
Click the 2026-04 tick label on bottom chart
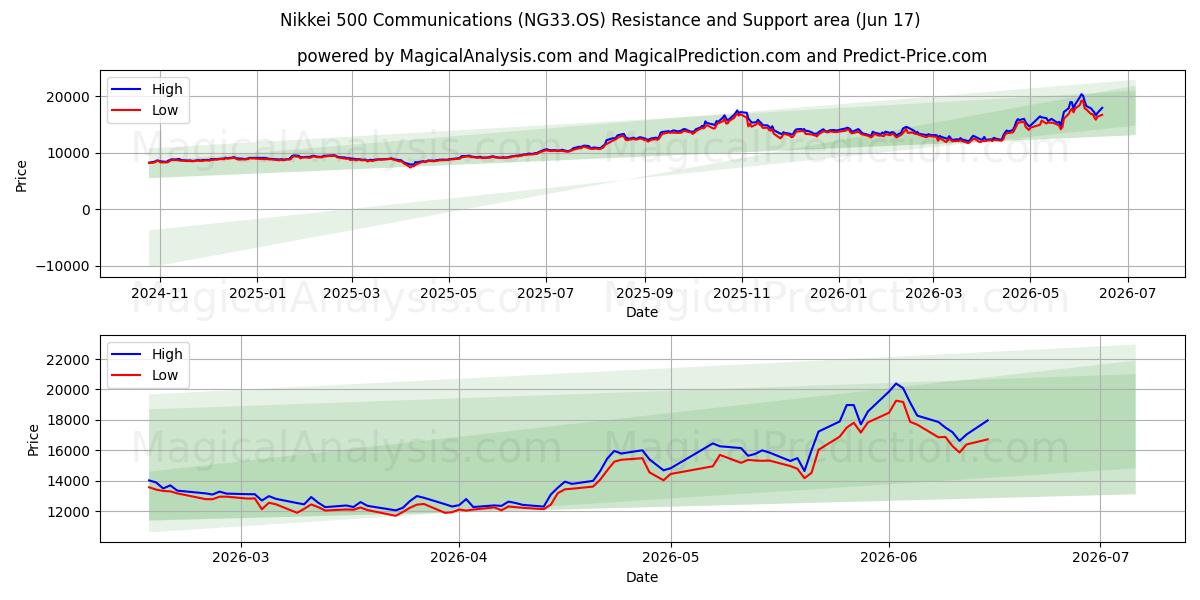[x=459, y=558]
